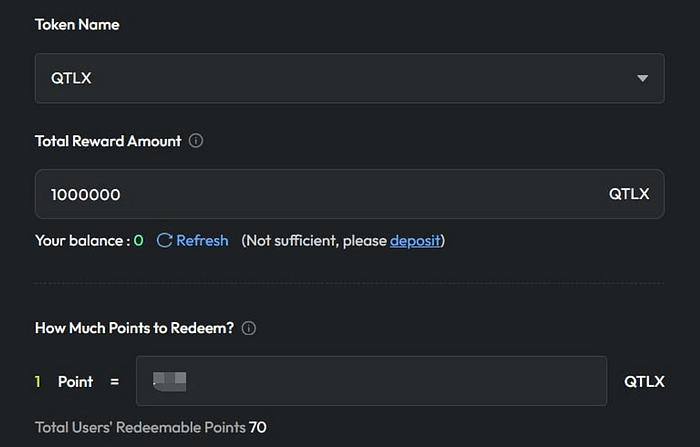700x447 pixels.
Task: Focus the points-to-QTLX rate input field
Action: [400, 381]
